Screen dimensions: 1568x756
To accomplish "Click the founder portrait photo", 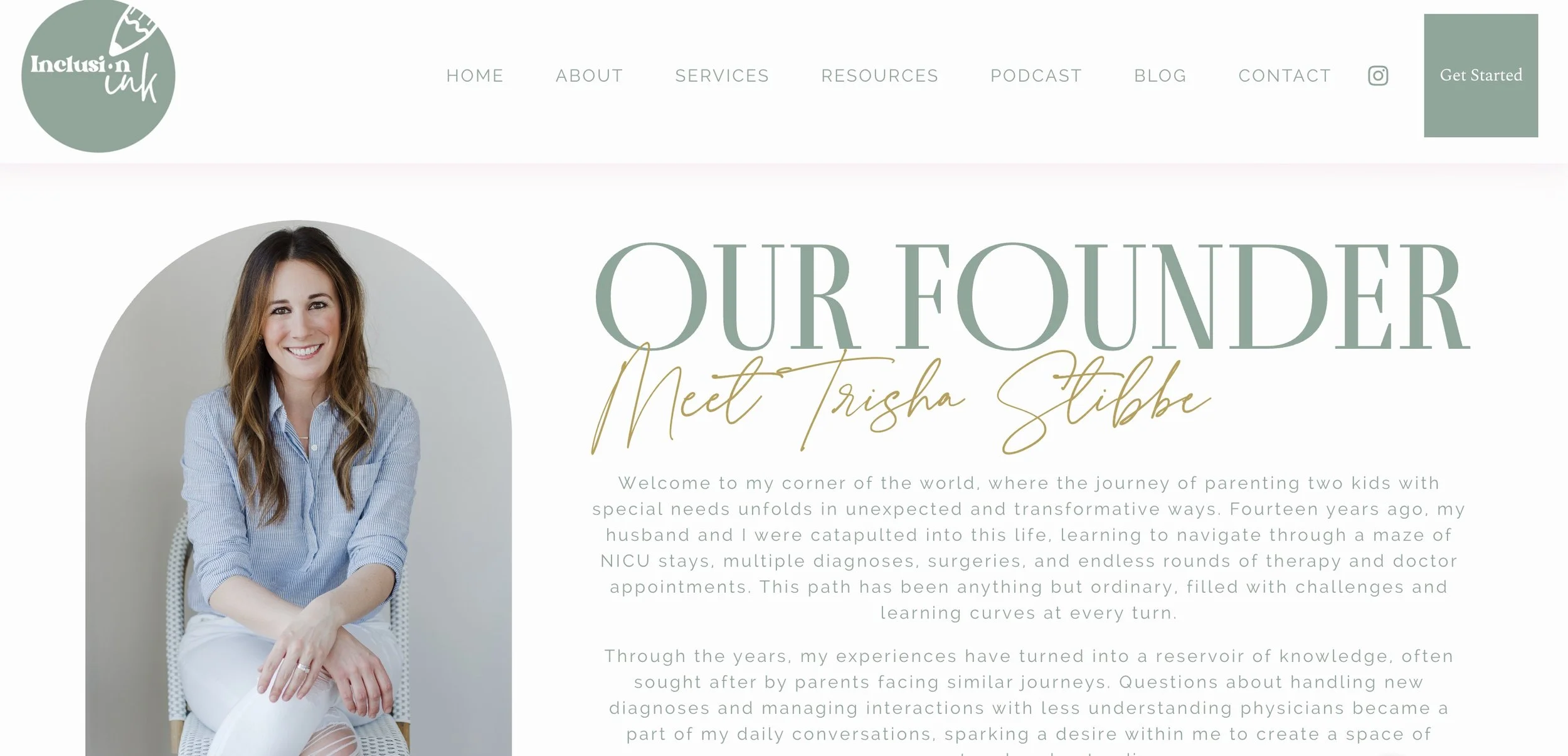I will click(299, 488).
